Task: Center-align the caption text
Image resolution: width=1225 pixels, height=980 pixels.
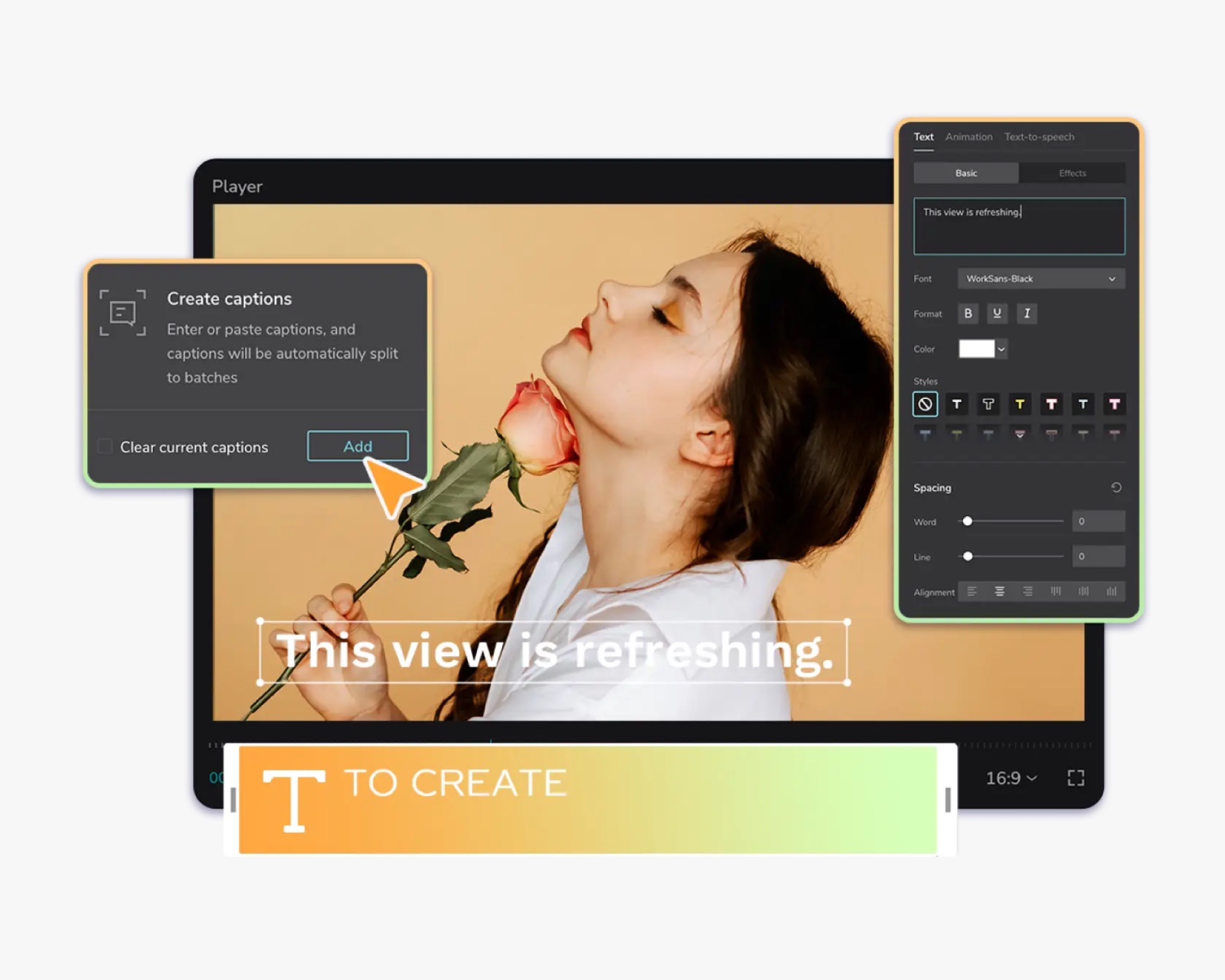Action: [x=999, y=591]
